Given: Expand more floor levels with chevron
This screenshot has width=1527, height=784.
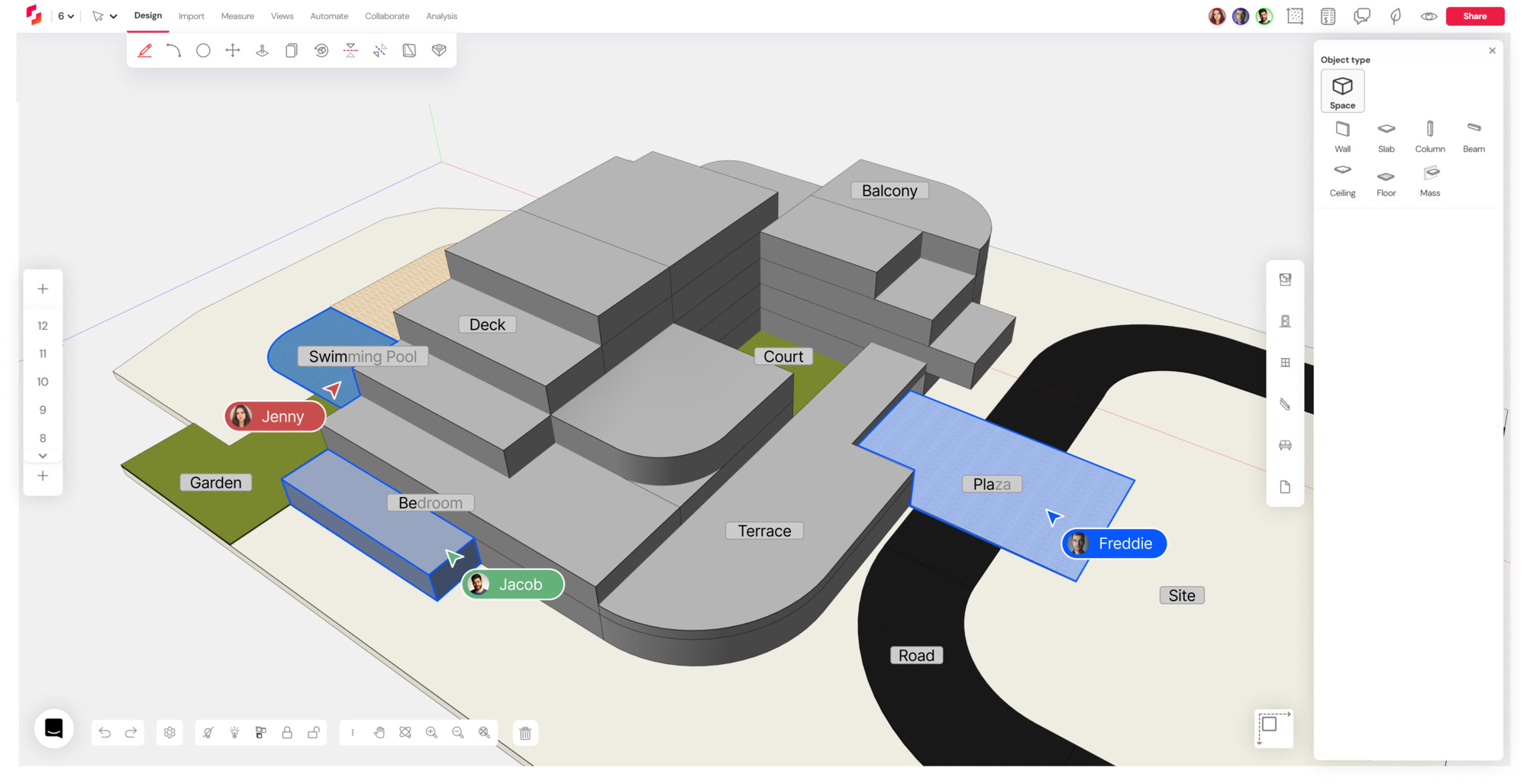Looking at the screenshot, I should click(43, 455).
